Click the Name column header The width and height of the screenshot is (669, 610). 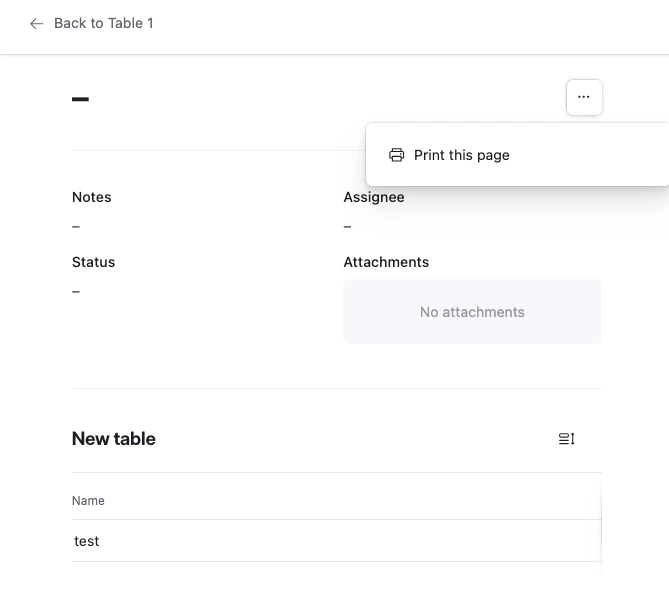(x=89, y=500)
